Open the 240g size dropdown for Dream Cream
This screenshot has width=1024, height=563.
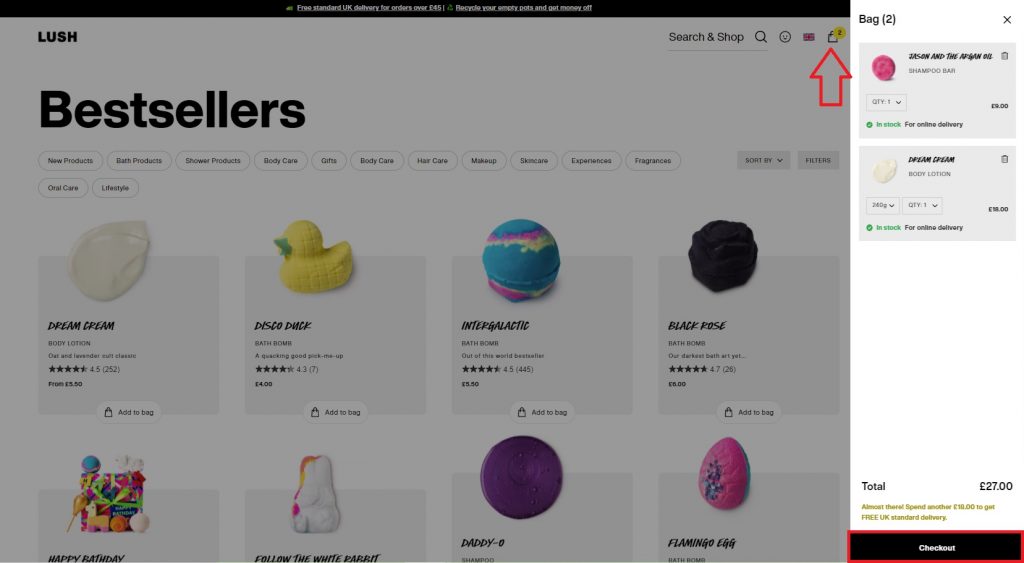(882, 206)
